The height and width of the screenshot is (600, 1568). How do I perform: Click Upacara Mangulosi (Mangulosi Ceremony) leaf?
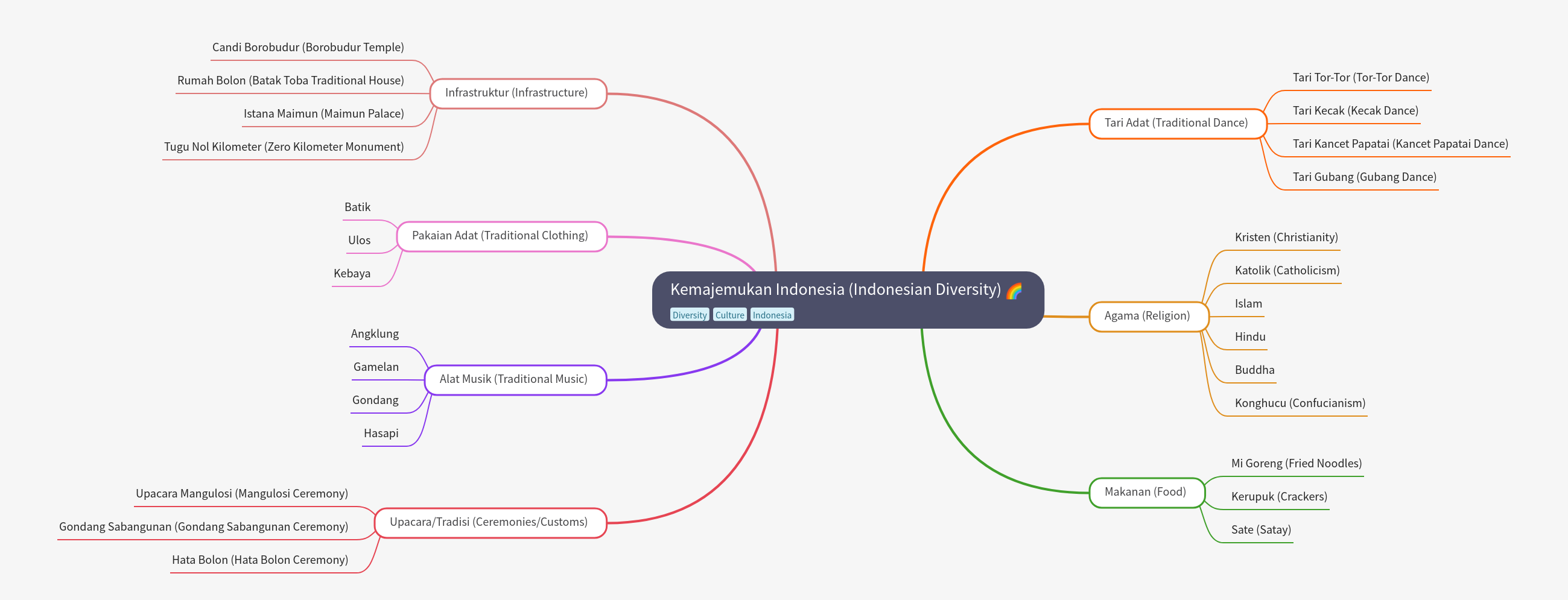(242, 493)
